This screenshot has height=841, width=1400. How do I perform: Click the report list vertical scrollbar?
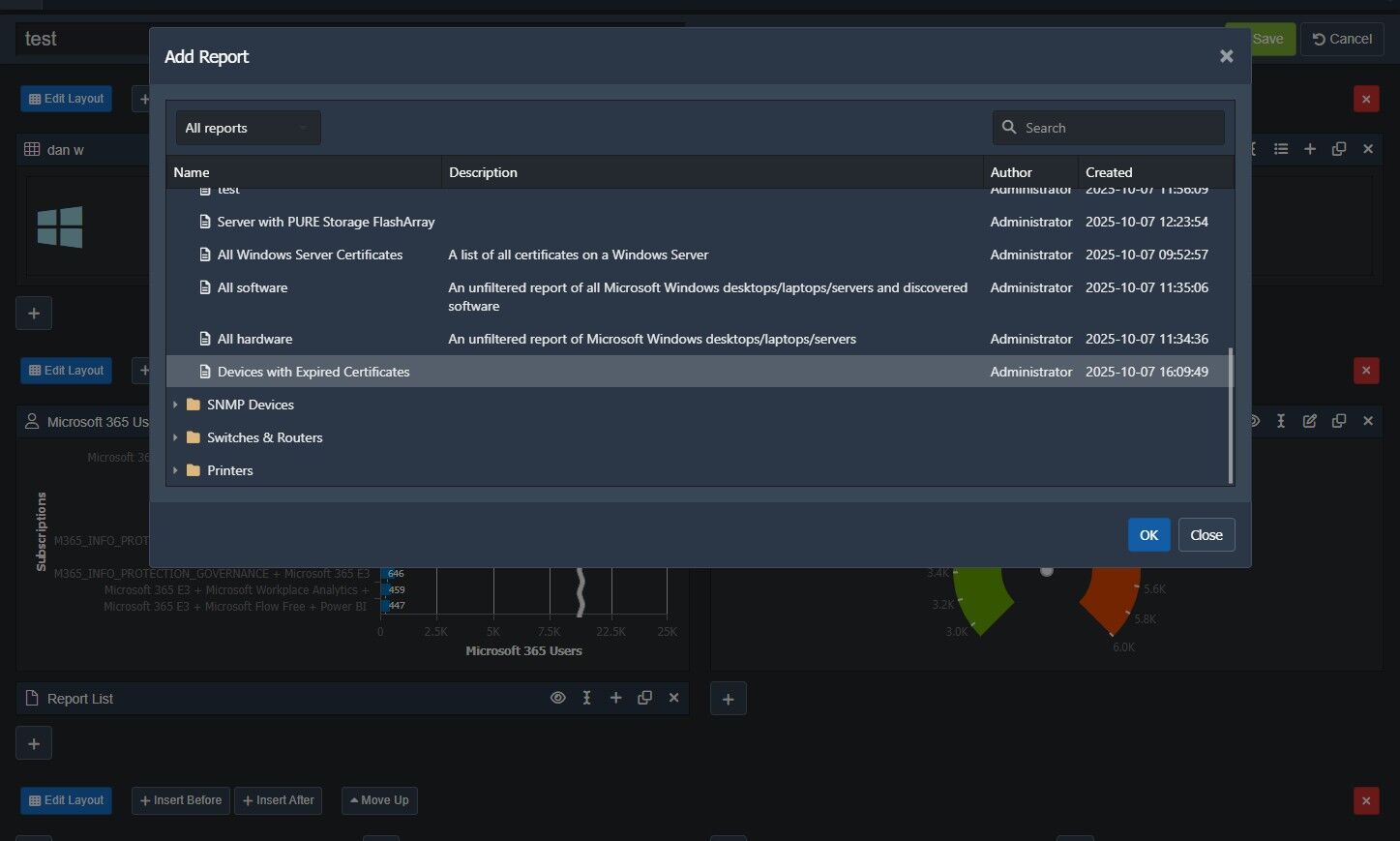1230,416
